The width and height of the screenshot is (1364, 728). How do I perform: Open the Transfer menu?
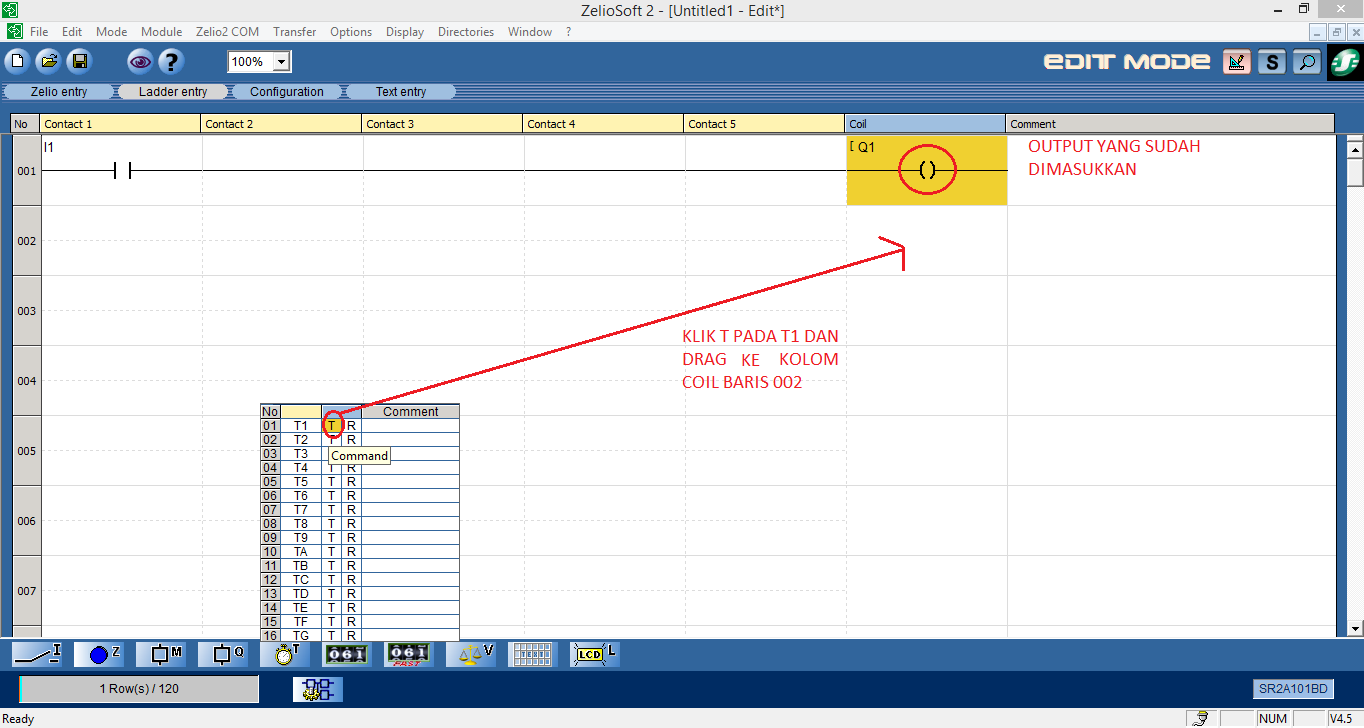click(294, 32)
